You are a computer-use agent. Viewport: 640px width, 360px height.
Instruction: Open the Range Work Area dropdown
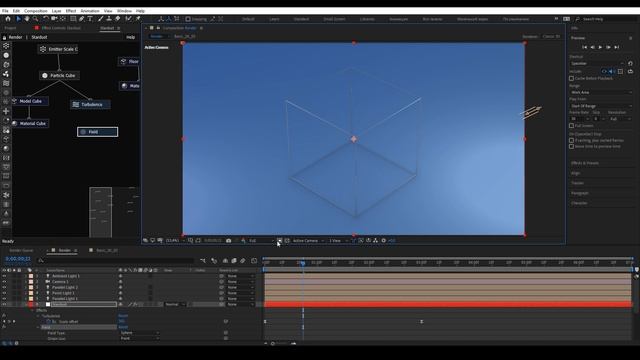pos(601,93)
